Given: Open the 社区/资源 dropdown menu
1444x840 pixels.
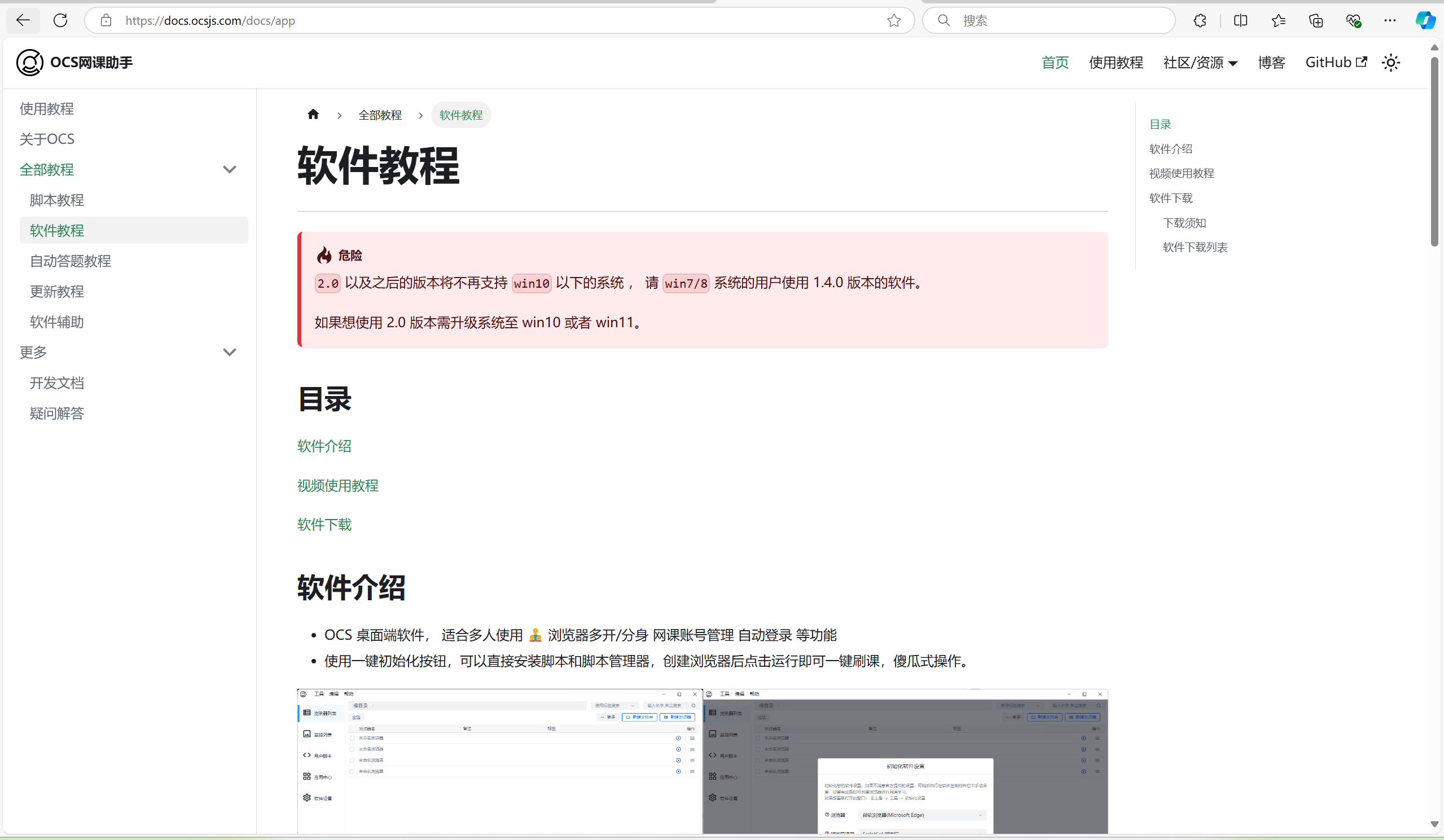Looking at the screenshot, I should pyautogui.click(x=1200, y=63).
